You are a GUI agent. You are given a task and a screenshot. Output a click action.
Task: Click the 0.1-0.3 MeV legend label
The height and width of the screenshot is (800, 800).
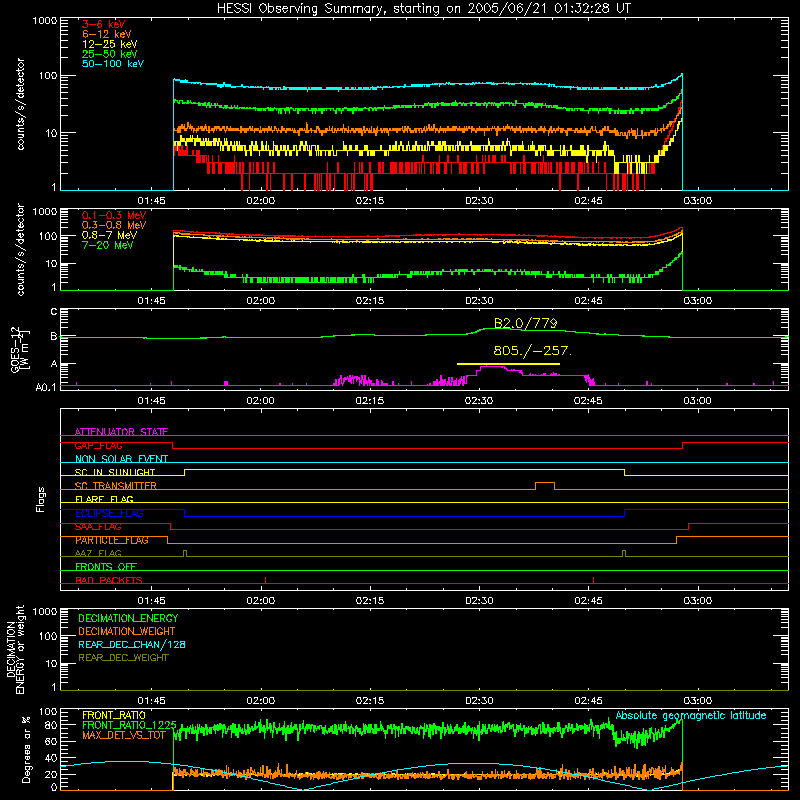[x=114, y=215]
